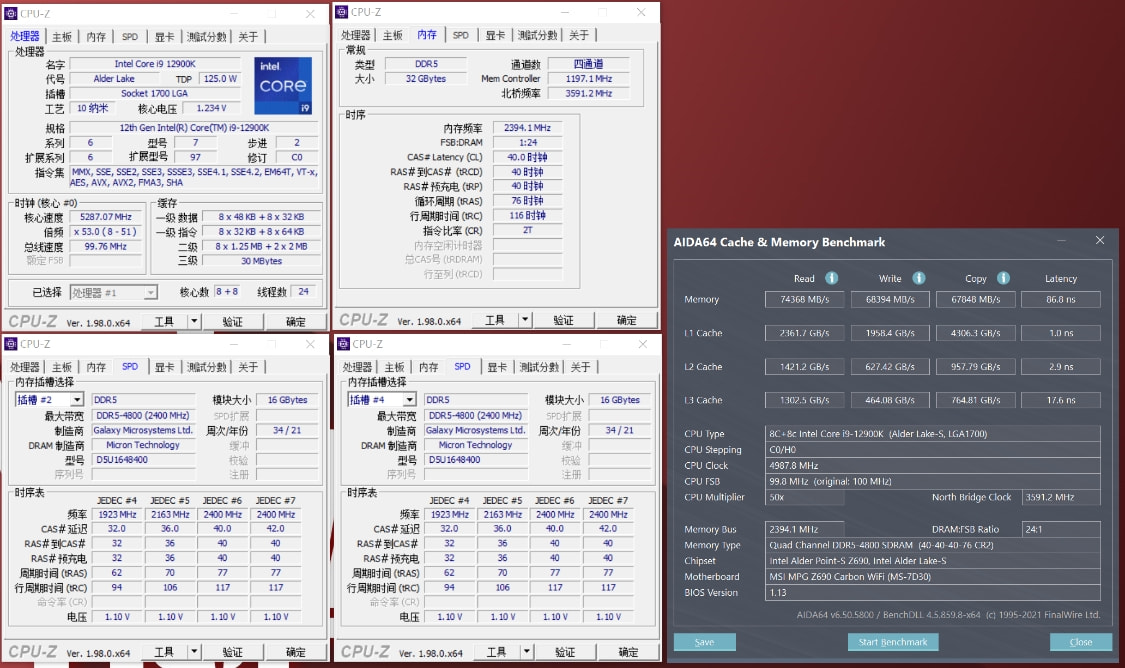Click the BIOS Version value field in AIDA64
The width and height of the screenshot is (1125, 668).
(932, 592)
